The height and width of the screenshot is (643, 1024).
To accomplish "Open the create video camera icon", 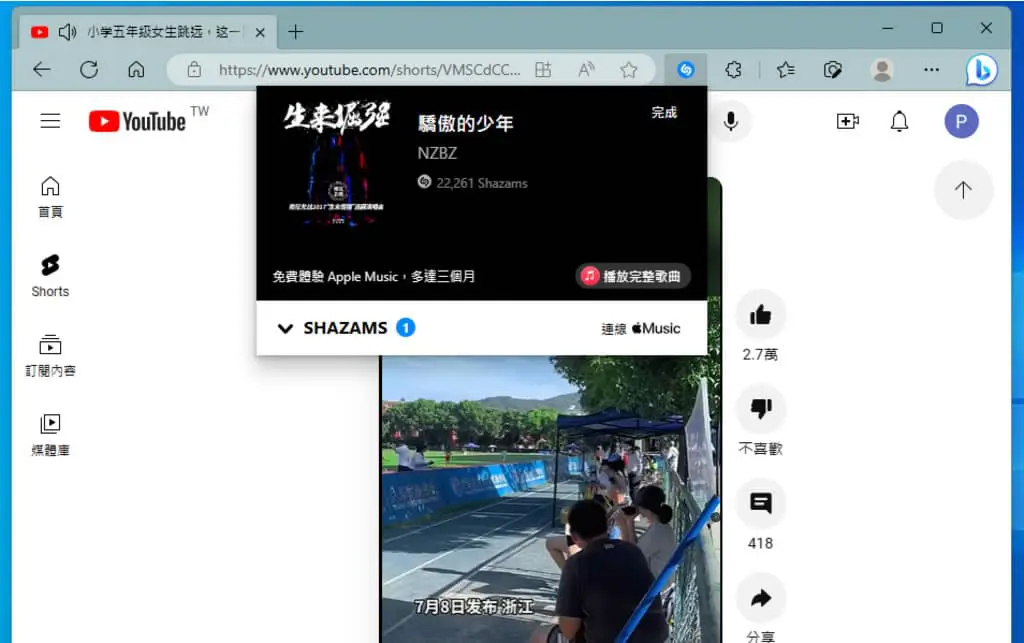I will click(847, 121).
